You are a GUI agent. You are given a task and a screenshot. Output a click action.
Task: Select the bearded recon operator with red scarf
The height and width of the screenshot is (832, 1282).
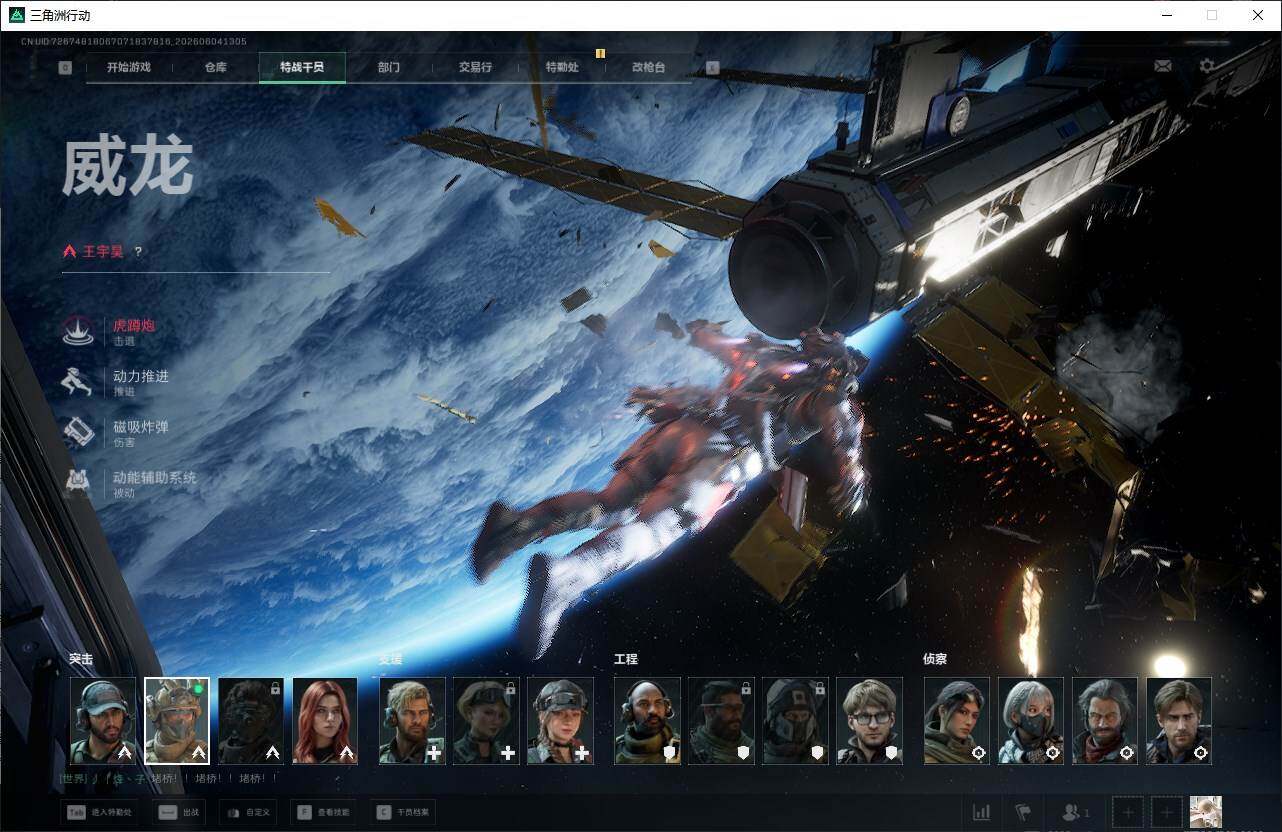[x=1105, y=721]
